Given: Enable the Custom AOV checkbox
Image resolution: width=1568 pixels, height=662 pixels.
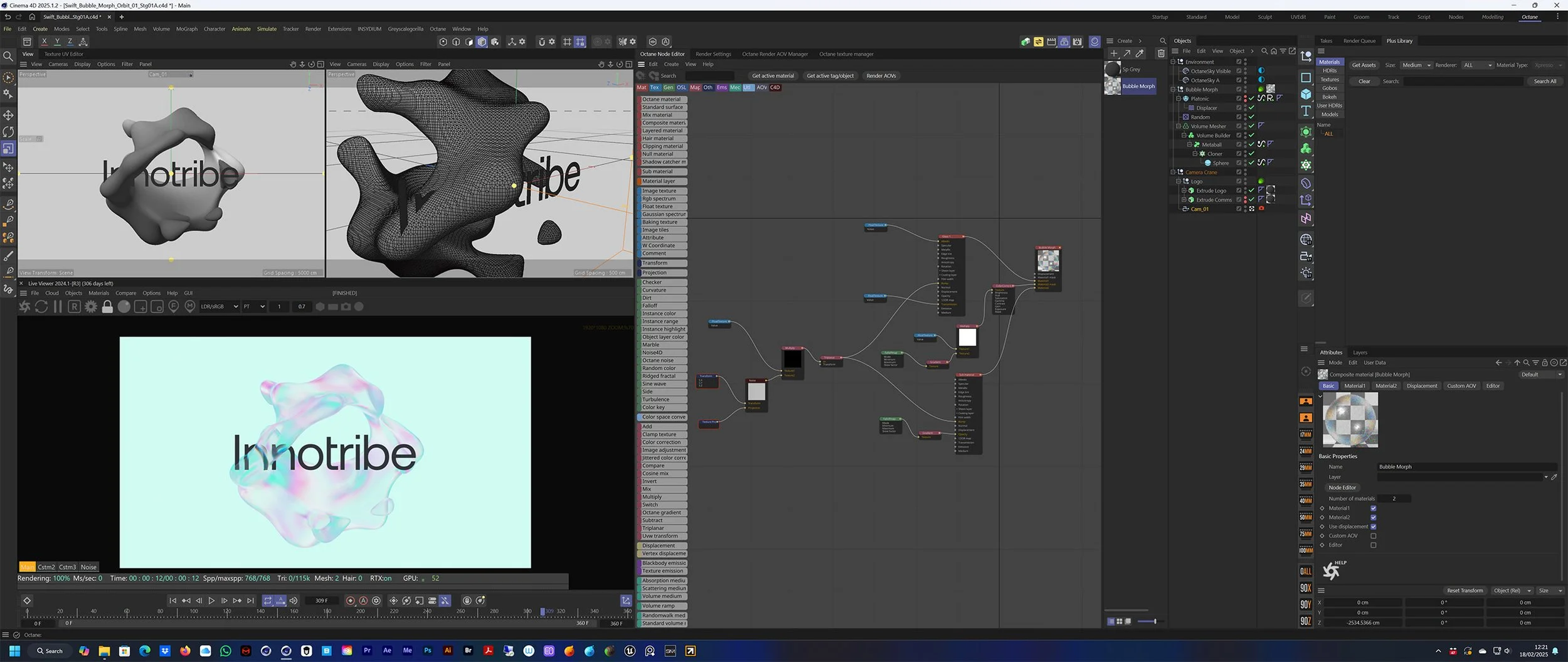Looking at the screenshot, I should point(1373,536).
